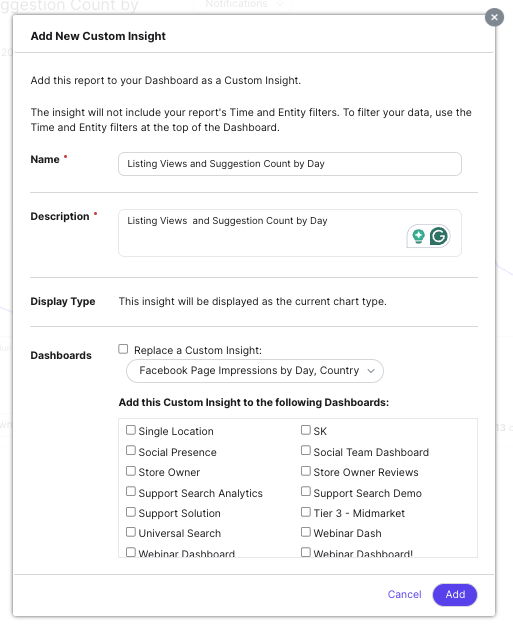
Task: Click the Cancel link
Action: tap(404, 594)
